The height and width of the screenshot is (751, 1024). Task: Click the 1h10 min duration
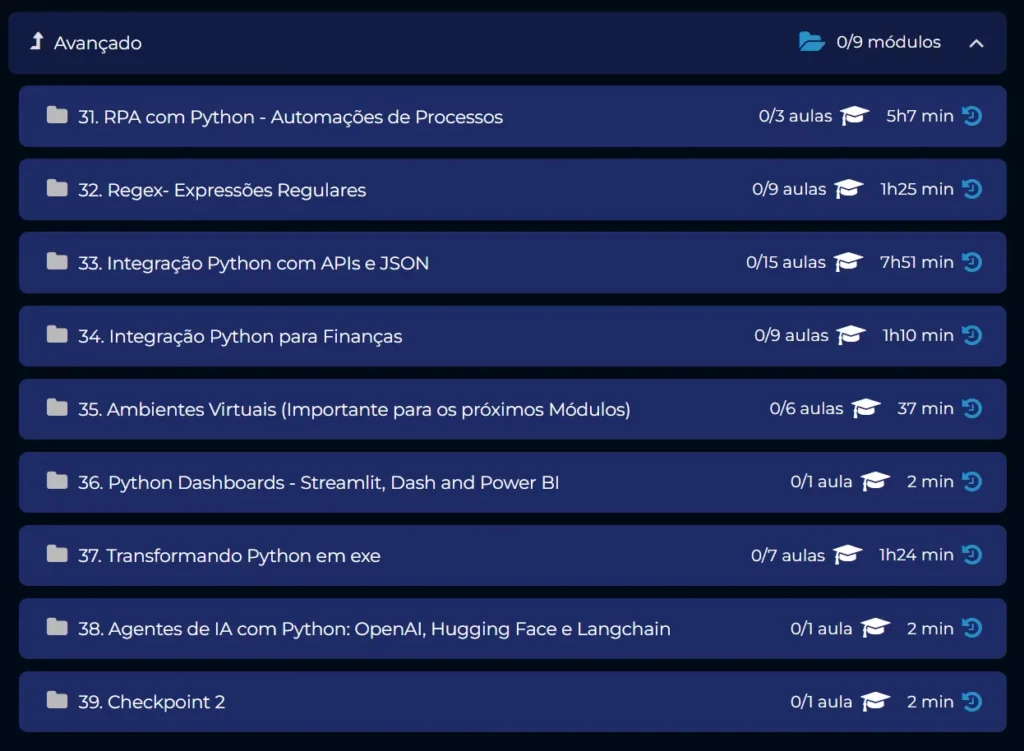click(x=918, y=335)
